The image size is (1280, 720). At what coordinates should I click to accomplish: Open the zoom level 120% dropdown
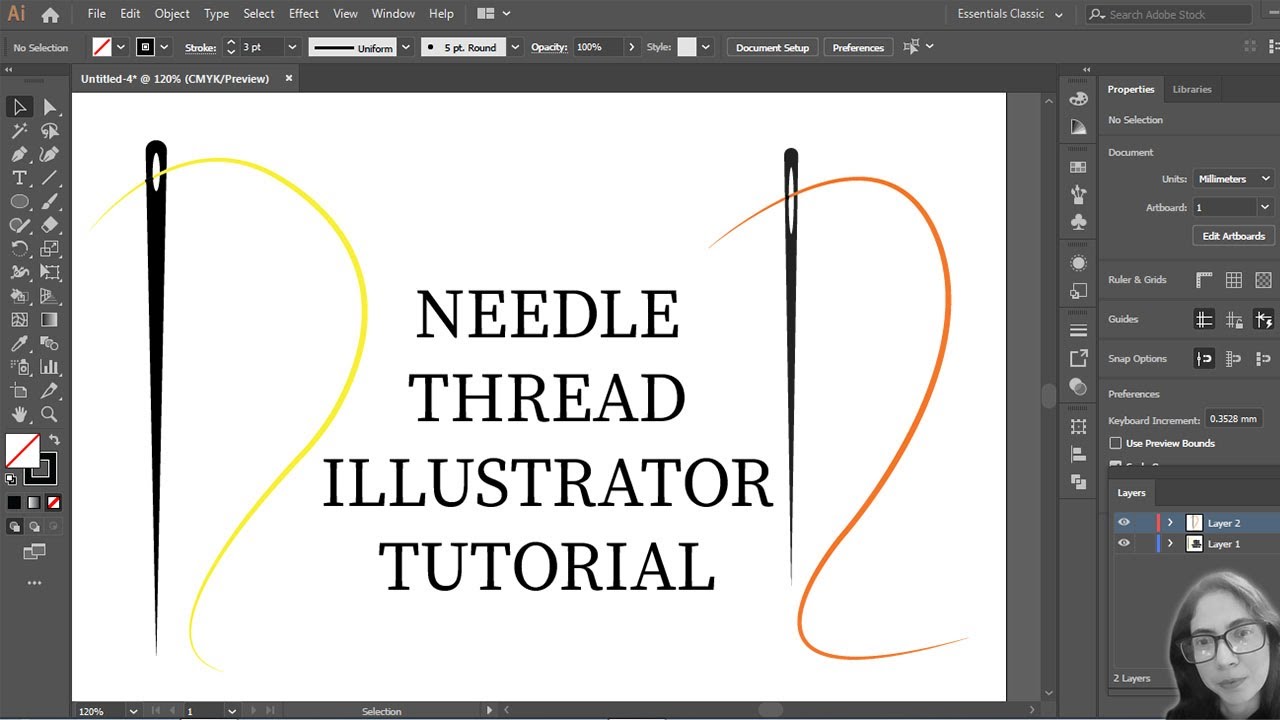coord(133,711)
